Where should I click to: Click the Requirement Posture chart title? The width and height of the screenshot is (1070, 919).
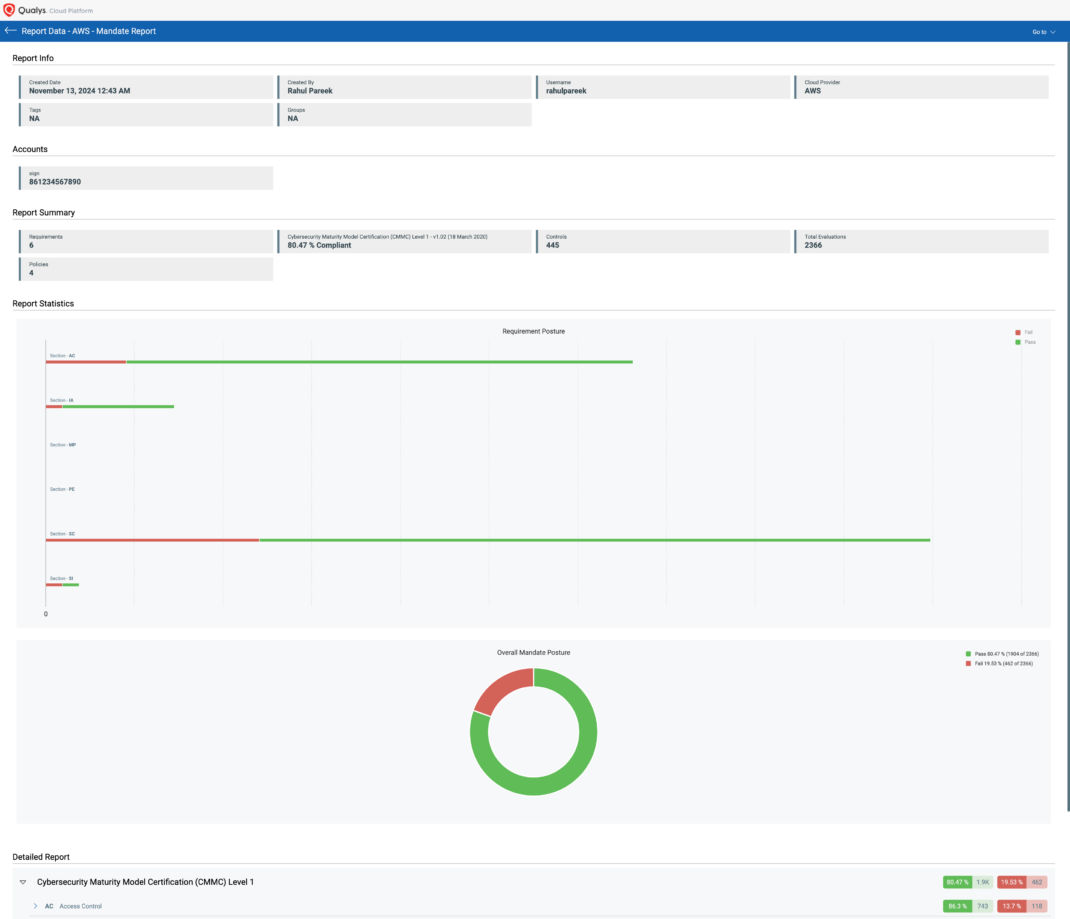[x=534, y=332]
